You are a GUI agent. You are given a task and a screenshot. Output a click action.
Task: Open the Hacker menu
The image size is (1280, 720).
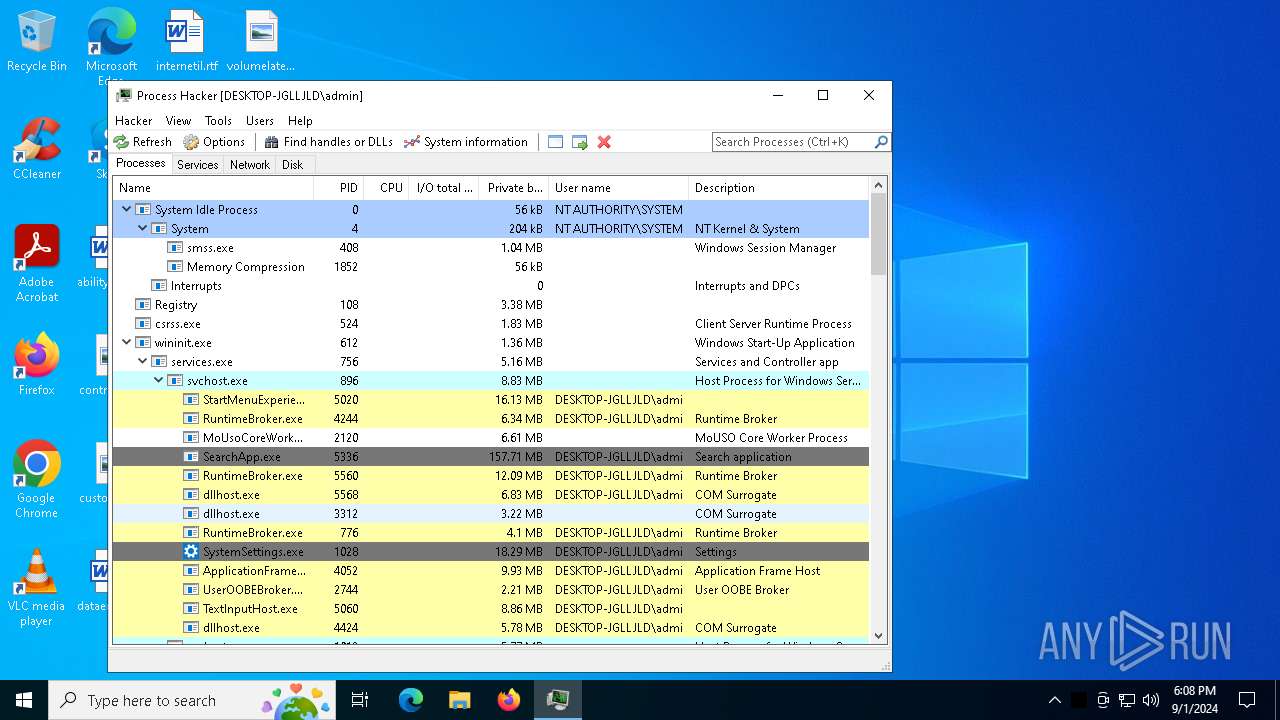(x=134, y=120)
